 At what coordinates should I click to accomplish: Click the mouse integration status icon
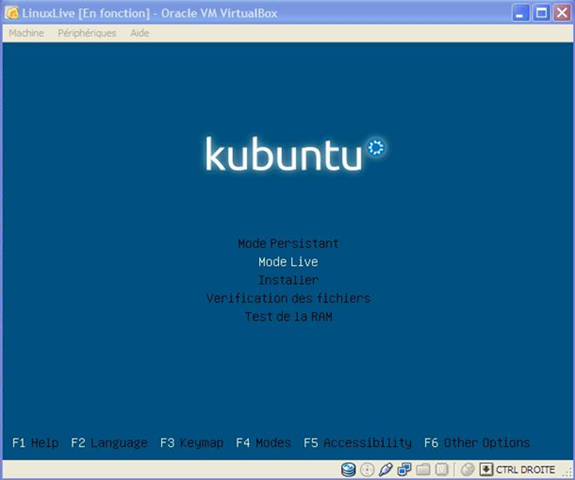[x=468, y=469]
